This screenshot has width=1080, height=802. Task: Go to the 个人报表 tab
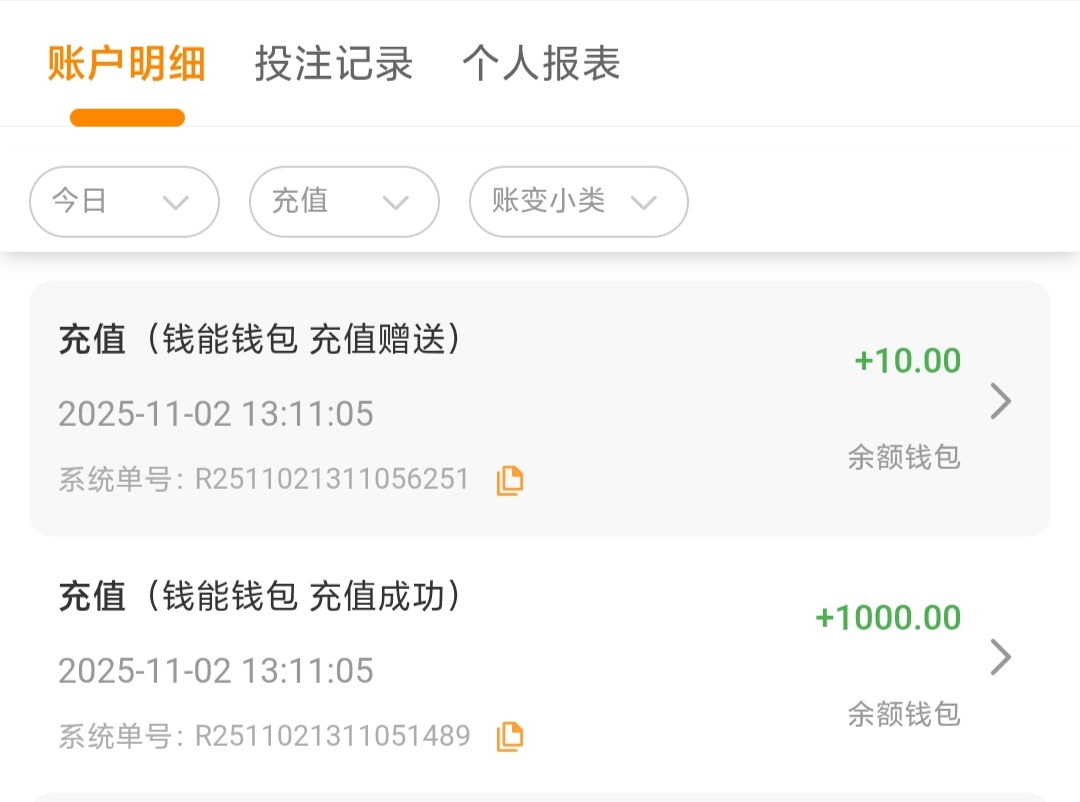coord(541,64)
